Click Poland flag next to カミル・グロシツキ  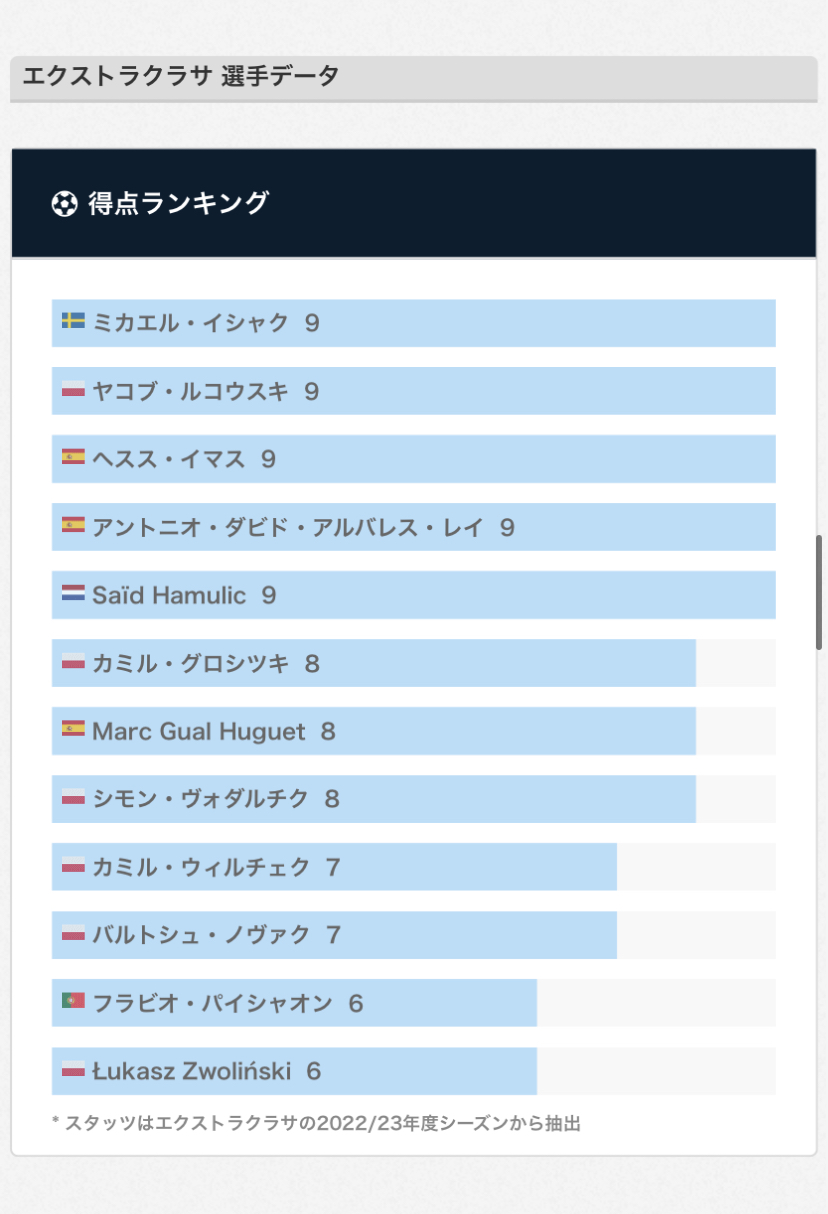[x=73, y=662]
